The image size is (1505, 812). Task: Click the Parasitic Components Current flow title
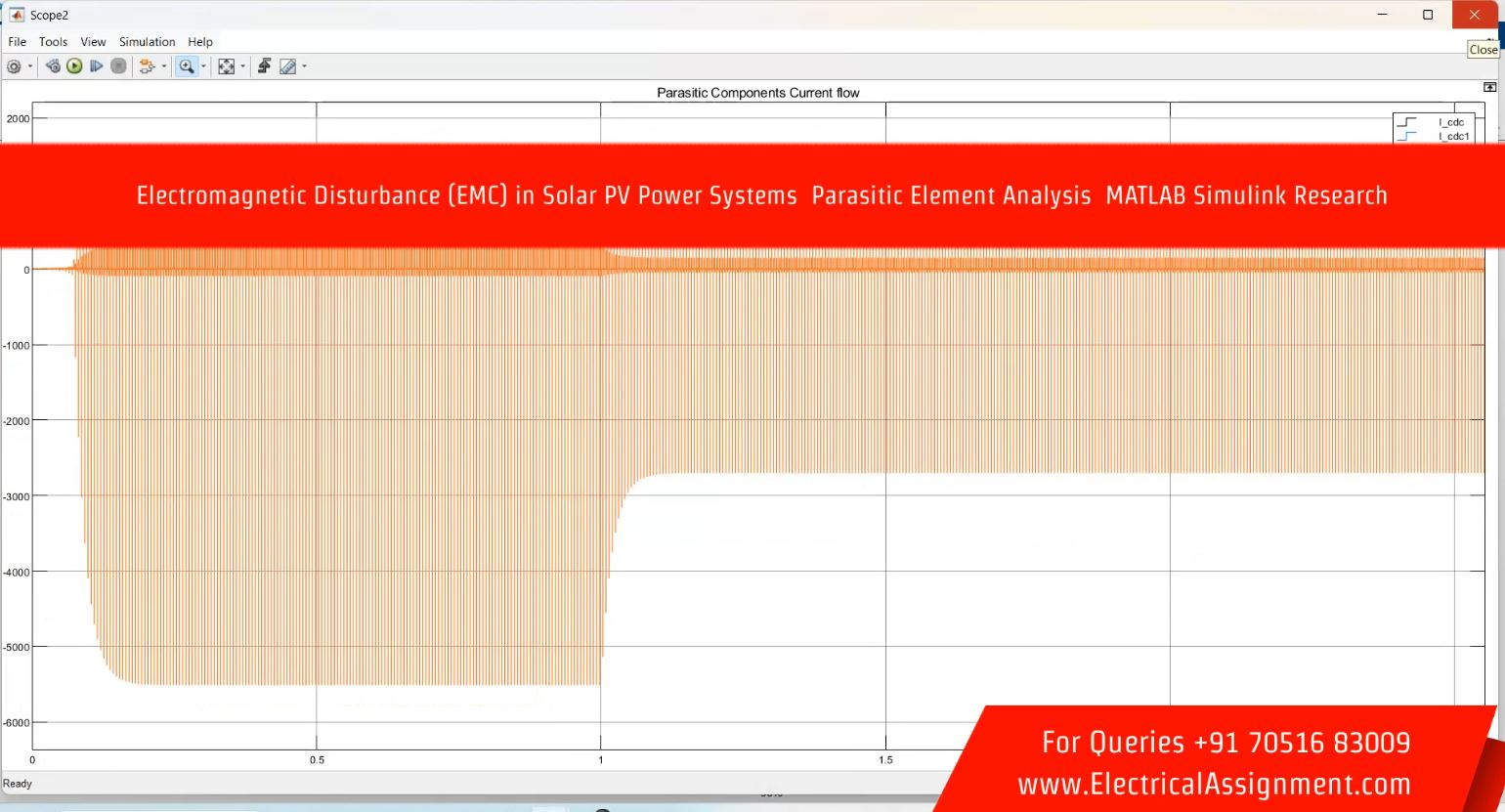[x=757, y=93]
